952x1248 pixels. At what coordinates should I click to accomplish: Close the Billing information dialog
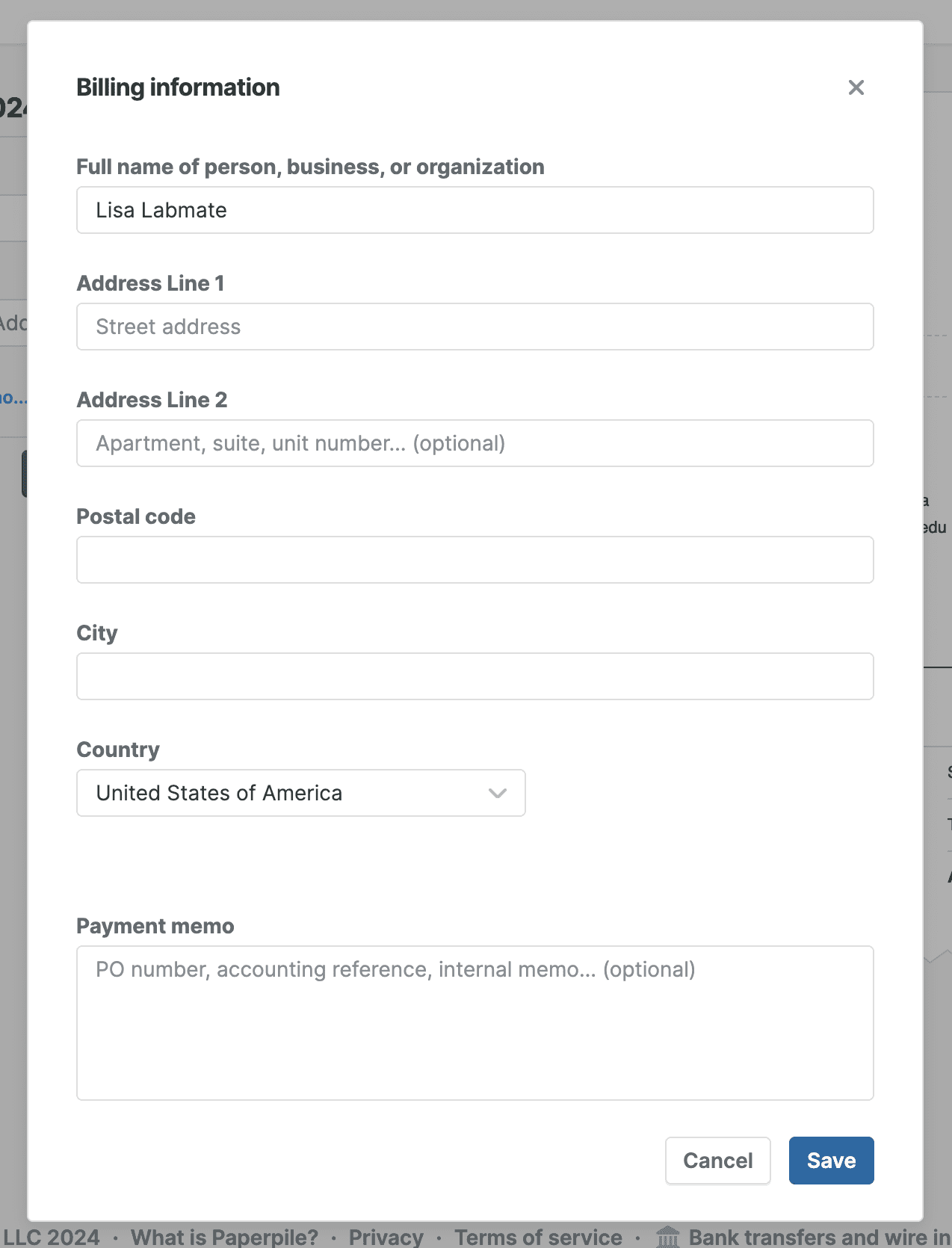point(856,87)
